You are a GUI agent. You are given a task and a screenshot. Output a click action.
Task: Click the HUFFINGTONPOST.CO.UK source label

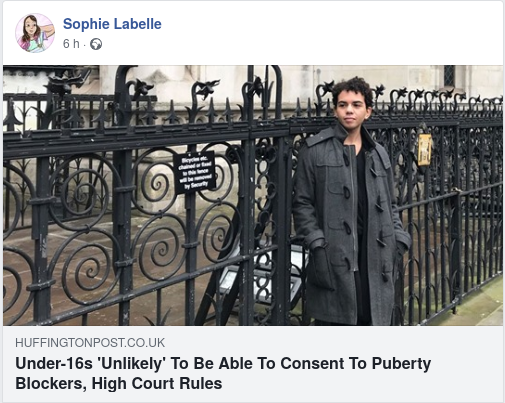[90, 343]
